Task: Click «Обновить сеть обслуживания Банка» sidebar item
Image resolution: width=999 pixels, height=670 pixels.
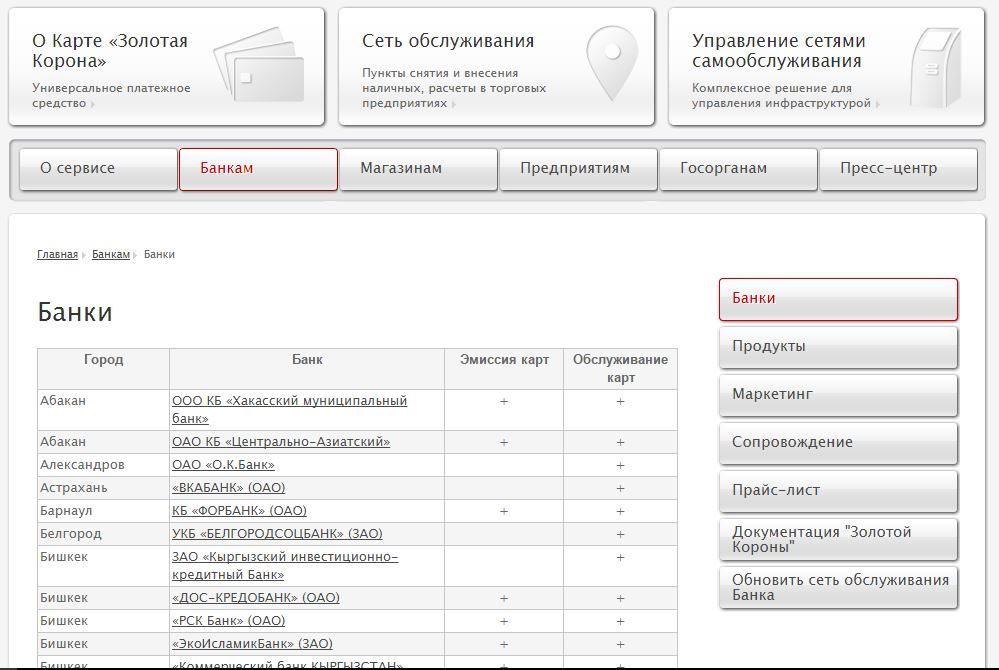Action: [x=838, y=587]
